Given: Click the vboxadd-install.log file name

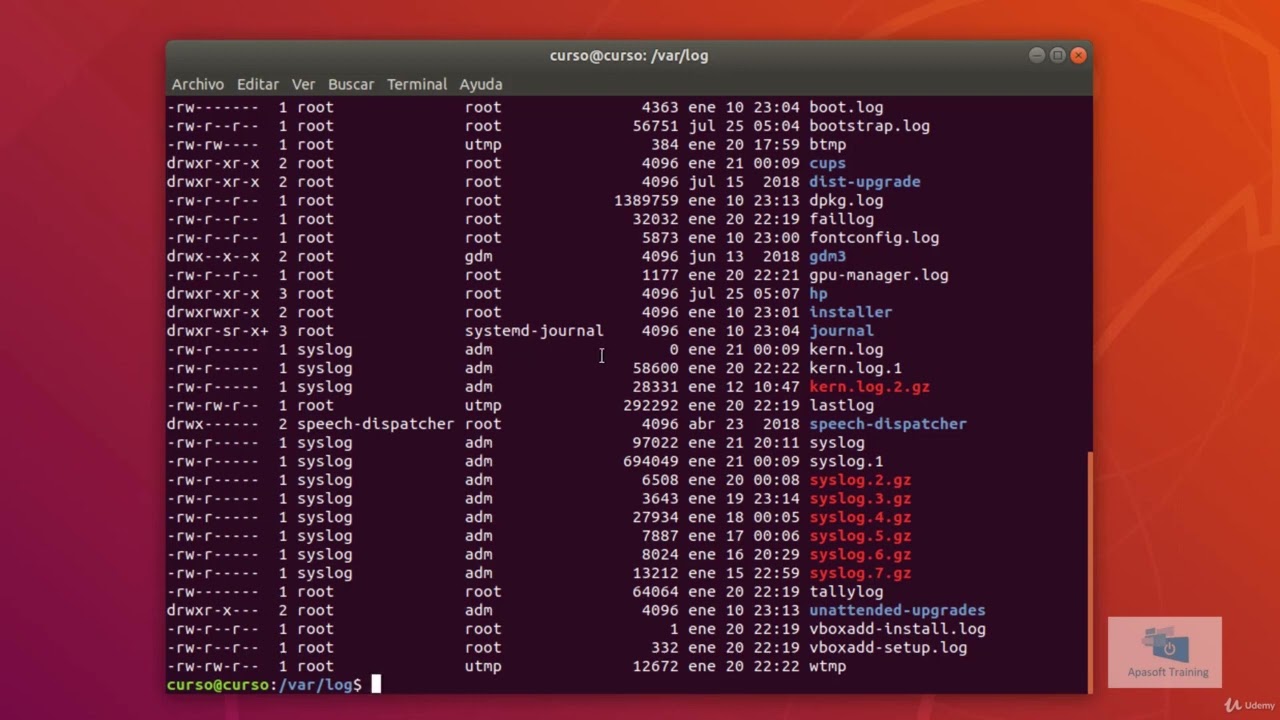Looking at the screenshot, I should coord(897,629).
